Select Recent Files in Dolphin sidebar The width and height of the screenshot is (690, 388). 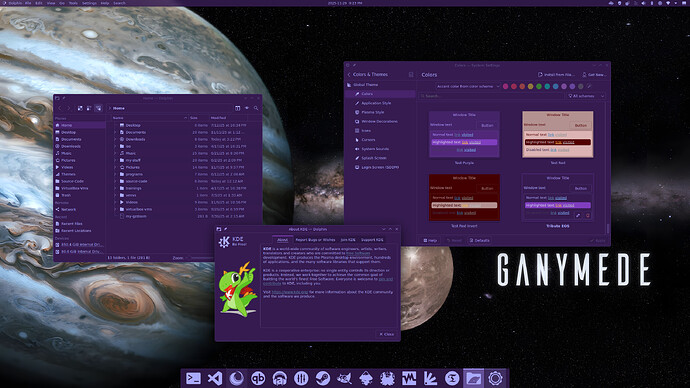[x=80, y=223]
